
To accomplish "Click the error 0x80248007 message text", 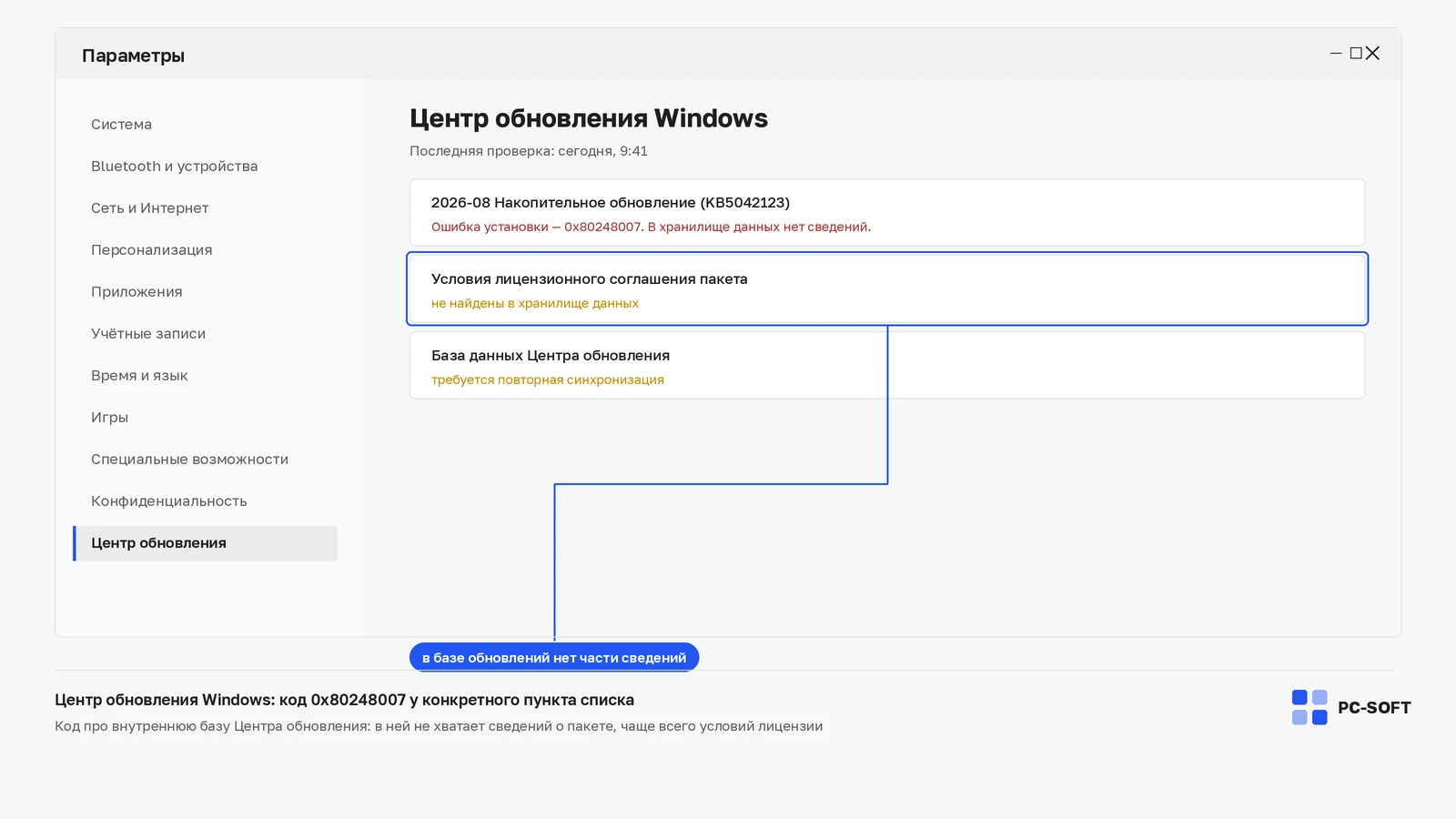I will tap(651, 227).
